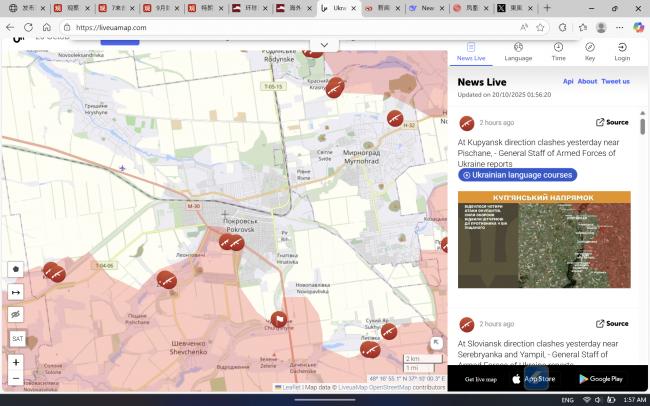Zoom in with the plus button
650x406 pixels.
pyautogui.click(x=16, y=362)
